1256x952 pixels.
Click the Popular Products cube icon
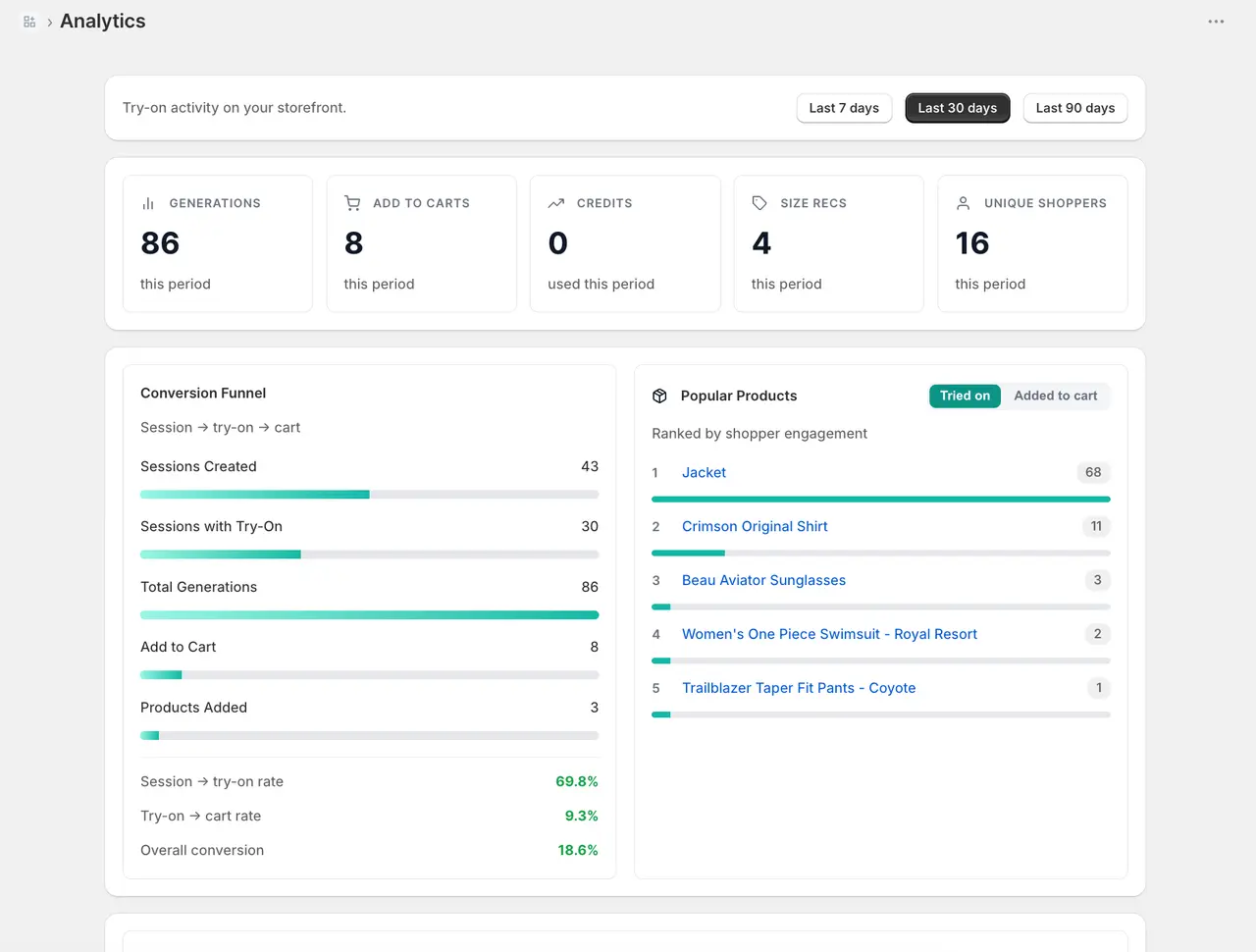coord(659,396)
